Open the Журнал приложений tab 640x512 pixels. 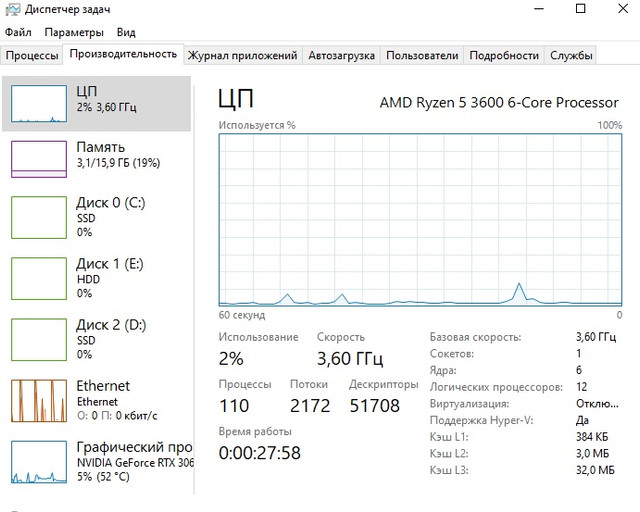point(242,56)
